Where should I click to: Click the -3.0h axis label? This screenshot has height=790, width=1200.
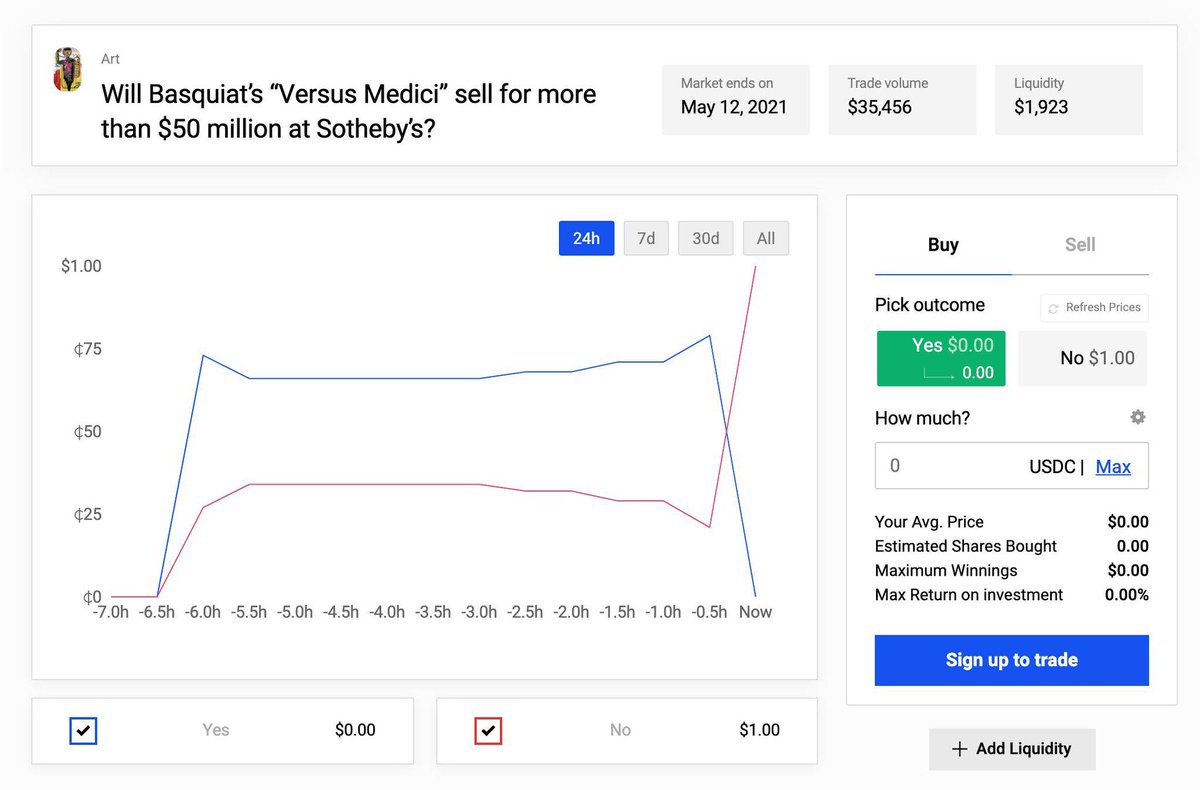478,612
